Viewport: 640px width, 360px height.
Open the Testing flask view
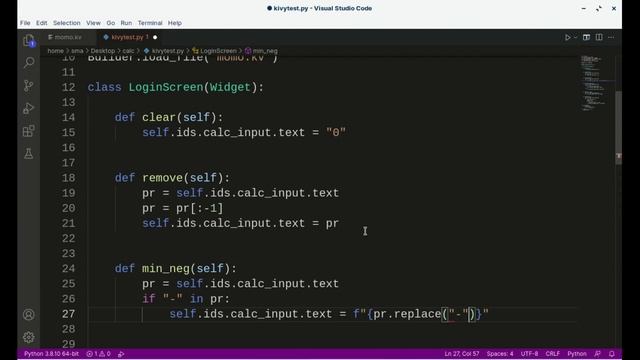coord(29,154)
